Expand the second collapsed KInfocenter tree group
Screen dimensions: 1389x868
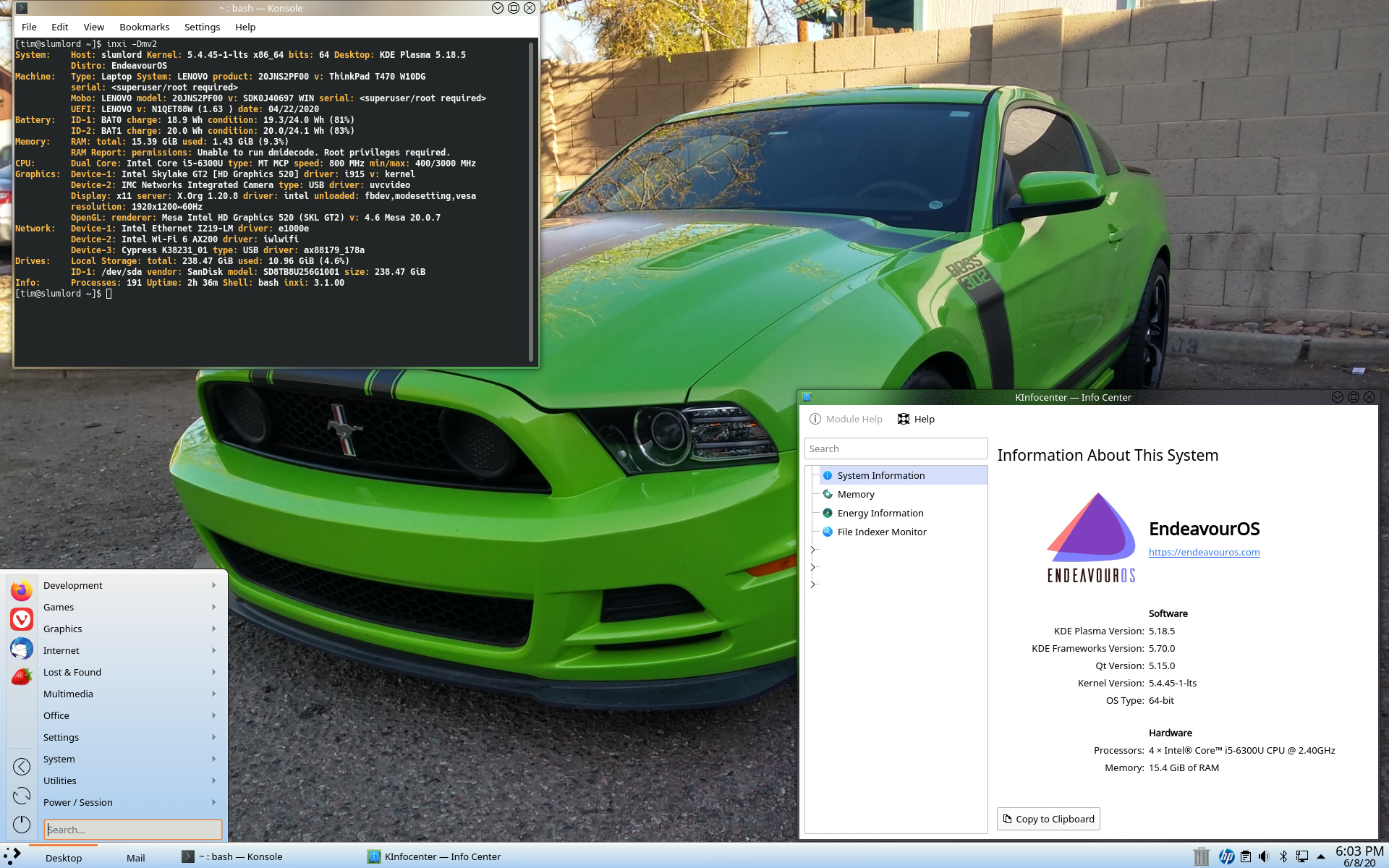813,567
